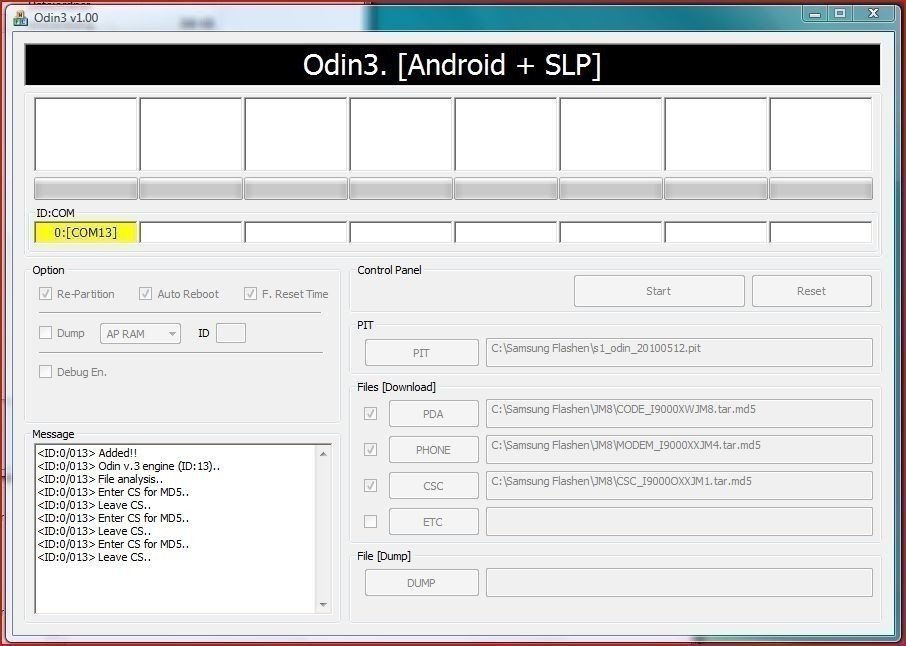
Task: Enable the Dump checkbox
Action: coord(45,333)
